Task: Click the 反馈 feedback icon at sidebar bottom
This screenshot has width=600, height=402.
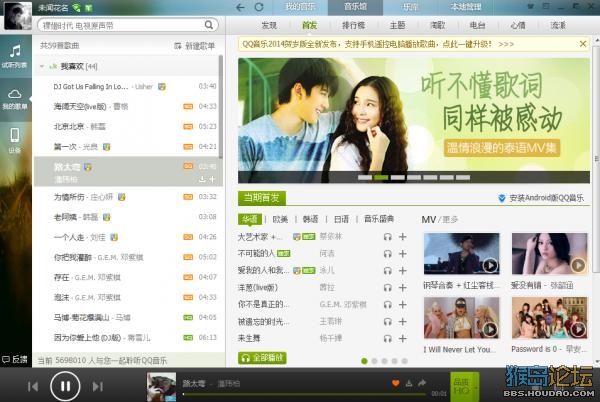Action: tap(15, 359)
